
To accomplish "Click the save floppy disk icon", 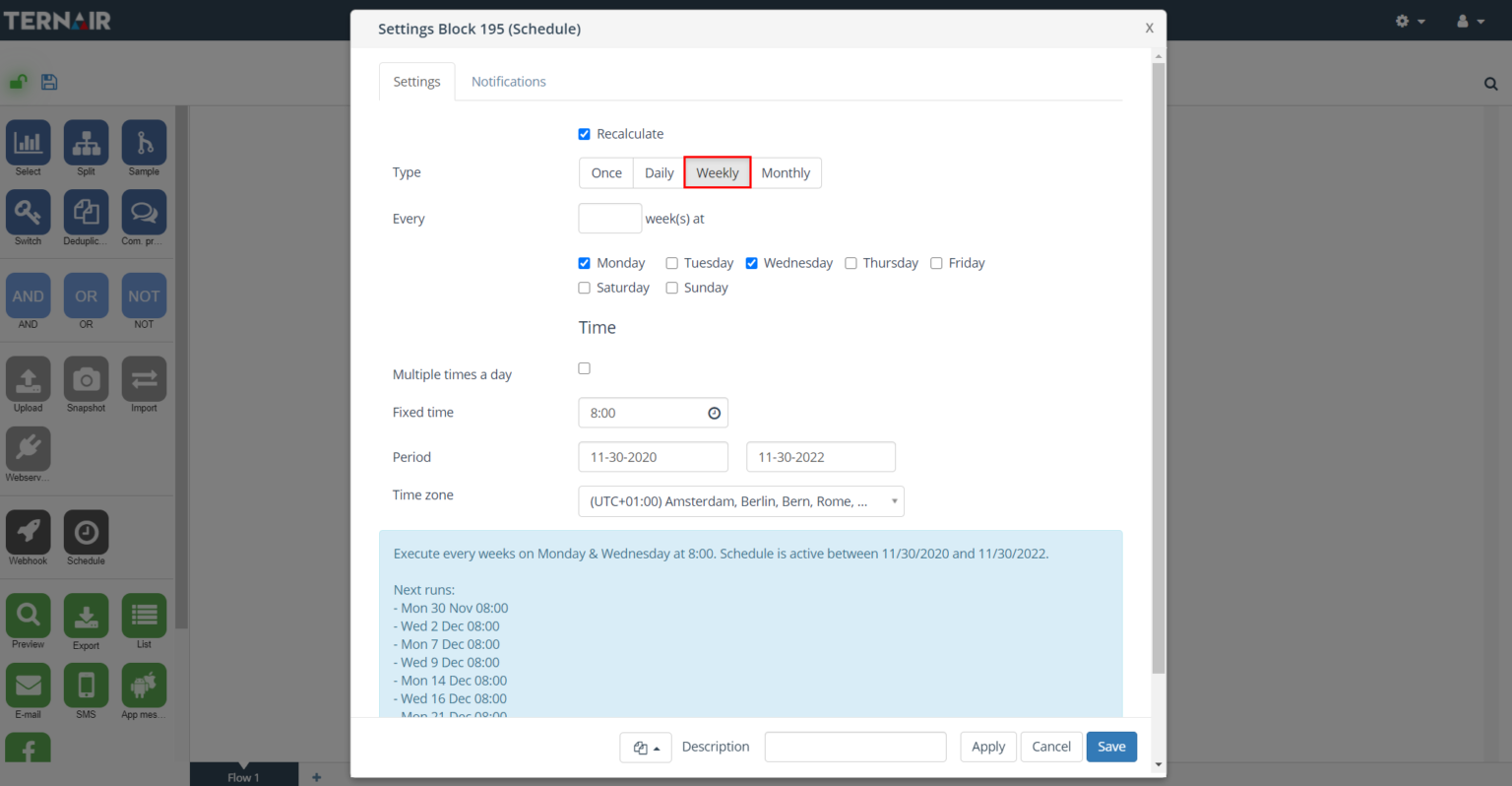I will pos(49,82).
